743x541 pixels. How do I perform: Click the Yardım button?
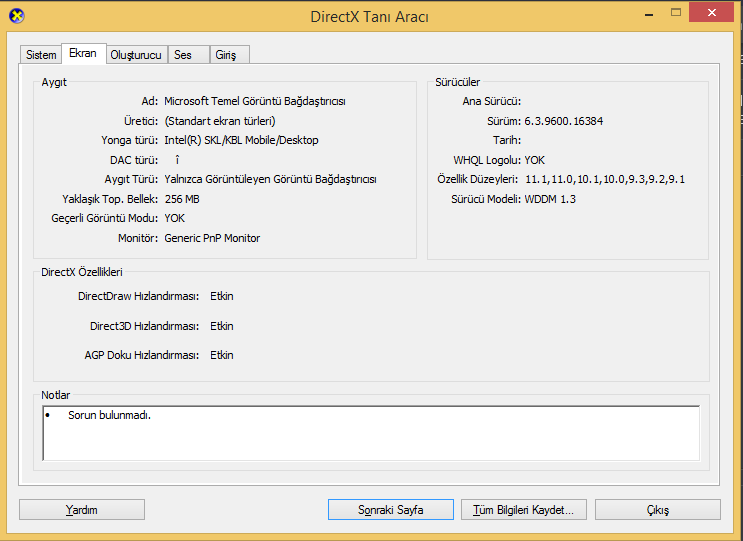(x=82, y=510)
